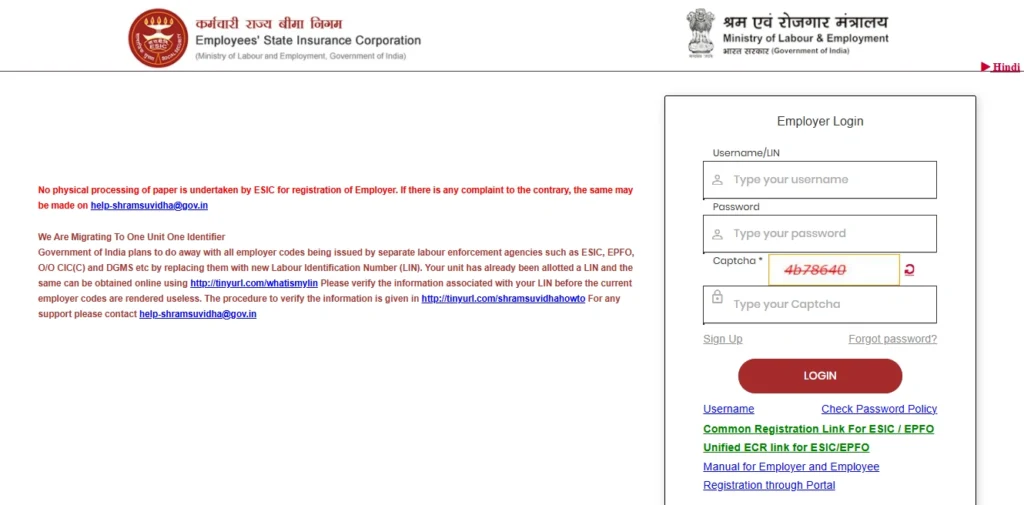Screen dimensions: 1024x505
Task: Click the user icon in password field
Action: click(x=717, y=234)
